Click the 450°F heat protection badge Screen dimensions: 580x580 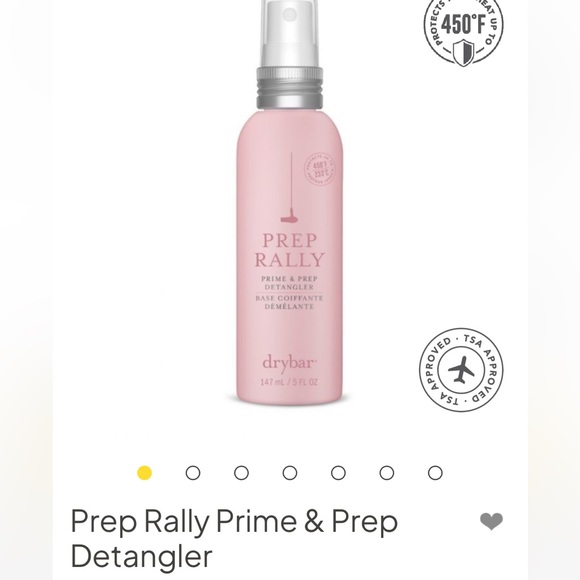point(463,28)
